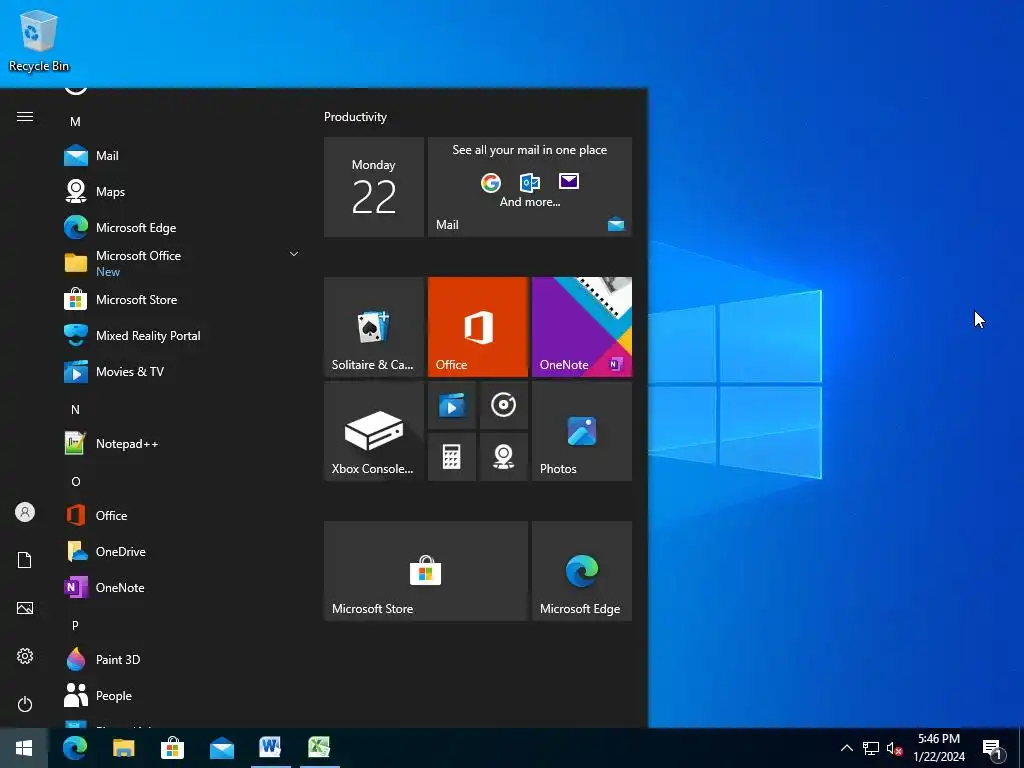Open the clock showing 5:46 PM
This screenshot has height=768, width=1024.
(939, 748)
